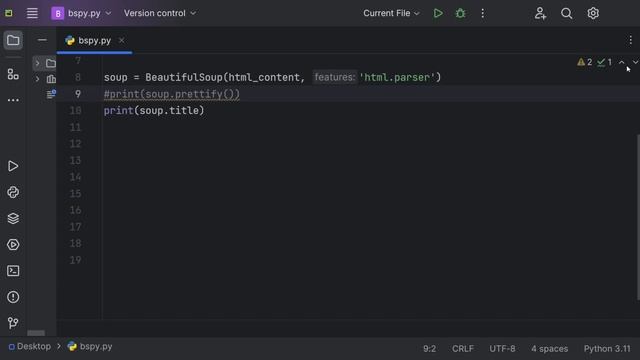This screenshot has width=640, height=360.
Task: Open the Problems tool window
Action: click(13, 297)
